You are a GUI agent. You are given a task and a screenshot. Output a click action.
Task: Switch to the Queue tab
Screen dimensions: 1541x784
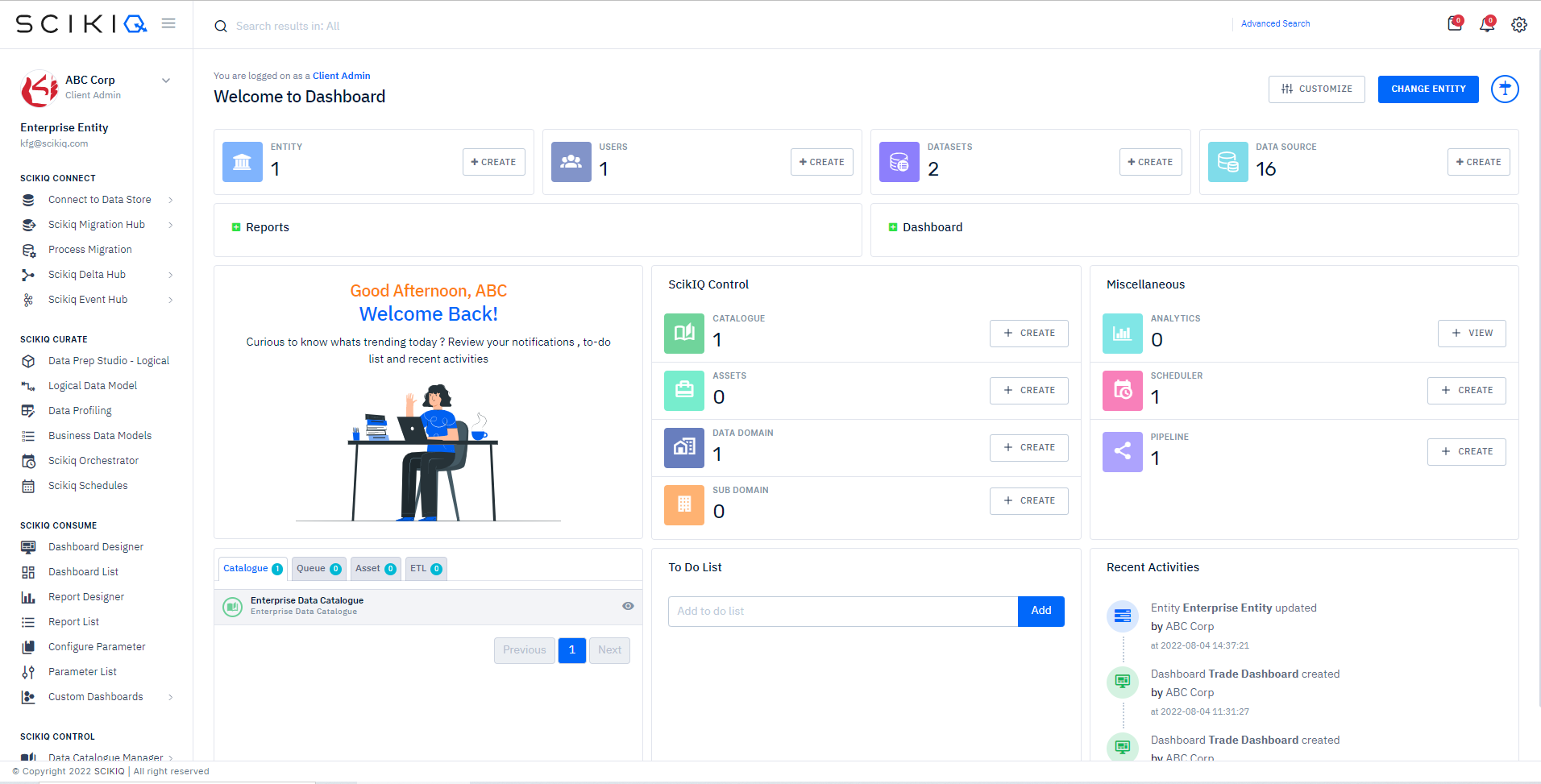pos(318,568)
